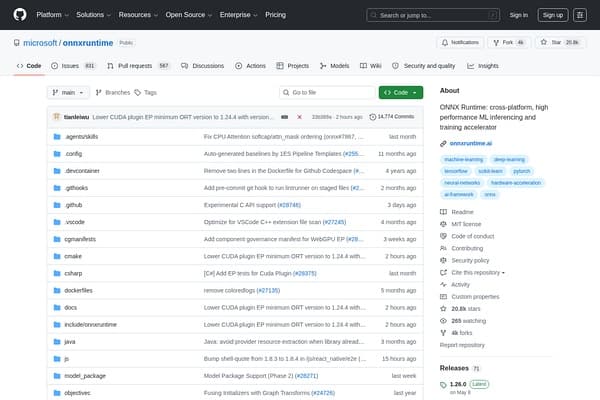Screen dimensions: 600x400
Task: Open the appearance settings icon in header
Action: click(580, 15)
